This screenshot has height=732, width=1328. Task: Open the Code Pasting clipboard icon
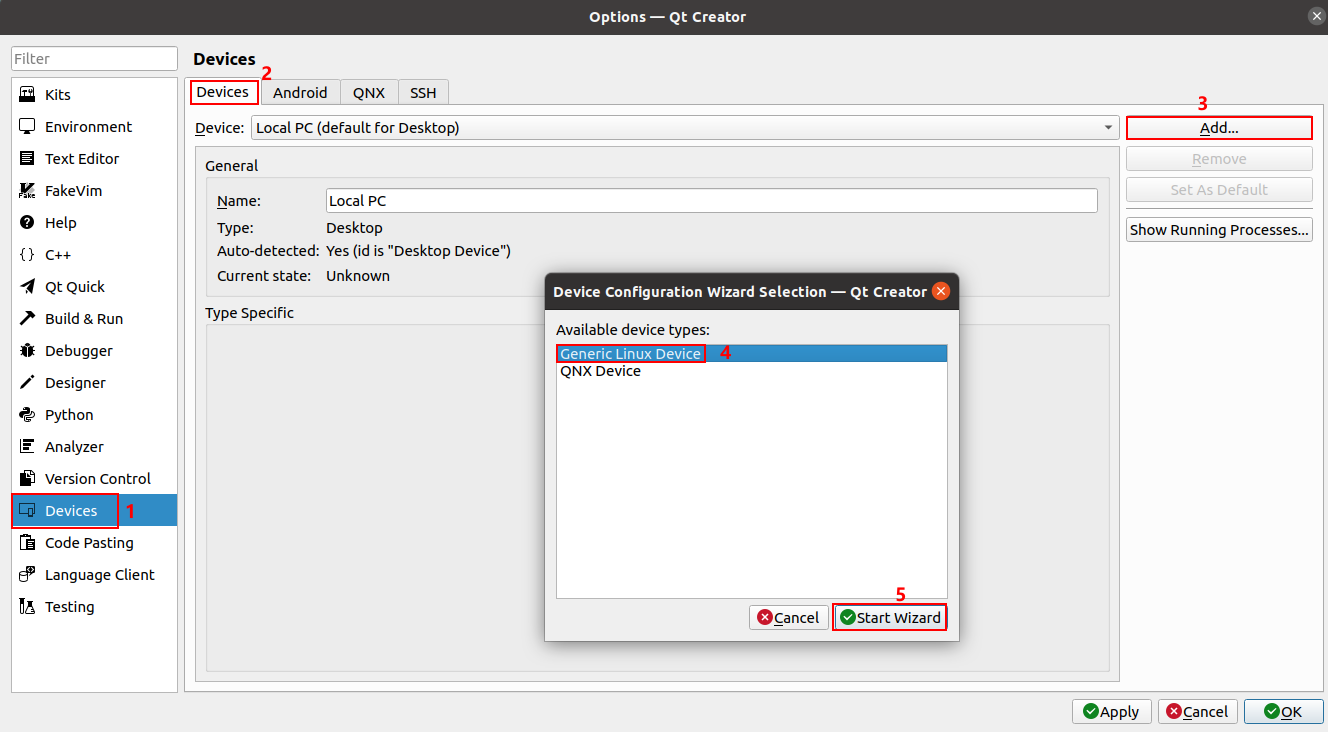[27, 543]
